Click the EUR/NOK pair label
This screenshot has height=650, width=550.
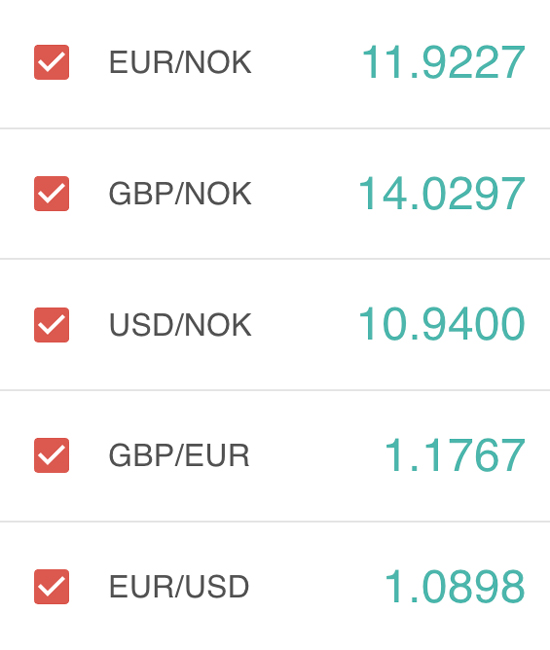180,62
